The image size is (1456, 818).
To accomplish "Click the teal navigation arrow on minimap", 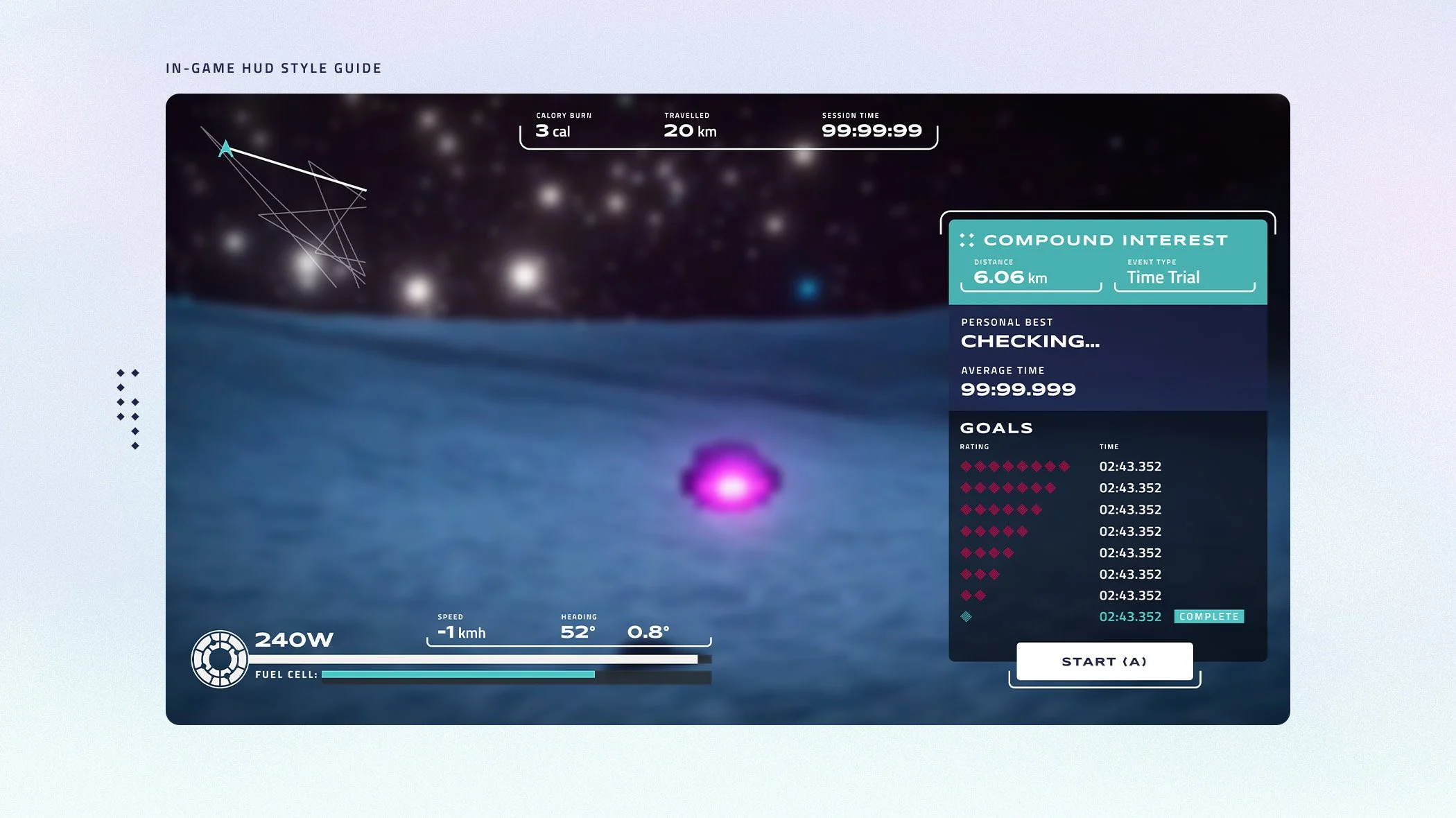I will point(225,148).
